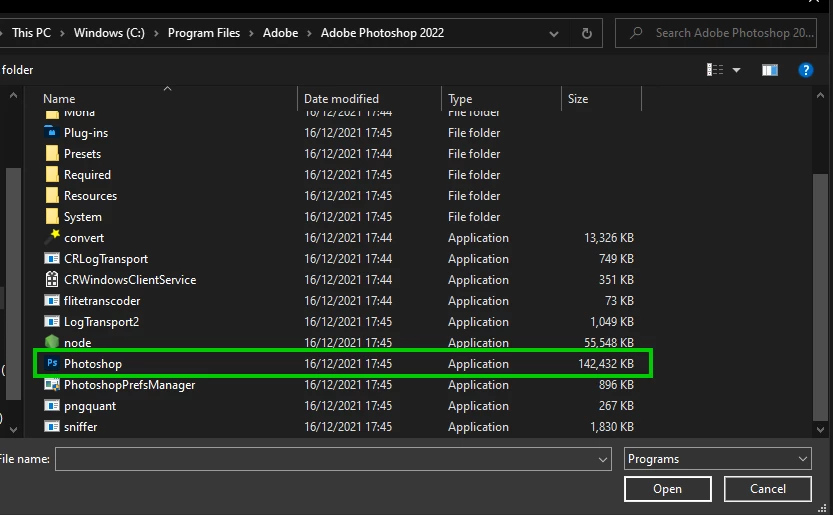Click the pngquant application icon
Screen dimensions: 833x515
click(x=52, y=406)
